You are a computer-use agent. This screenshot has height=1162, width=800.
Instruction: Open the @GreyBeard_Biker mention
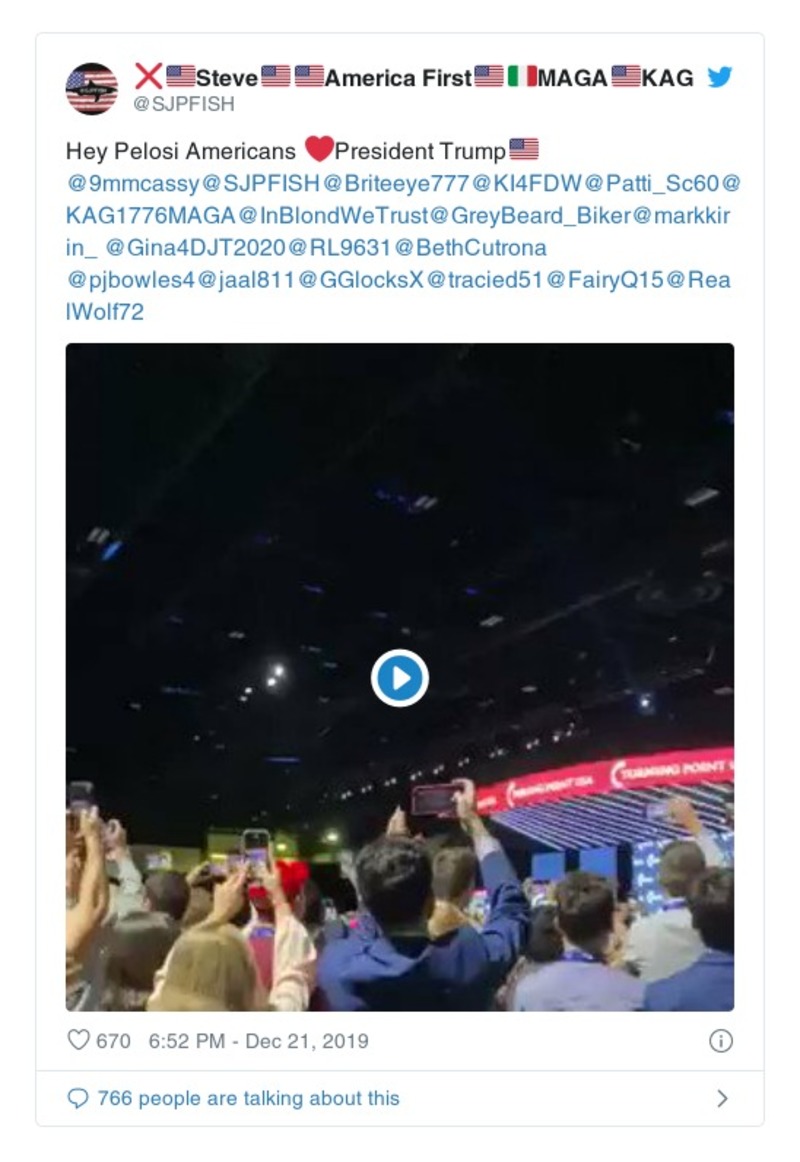click(530, 216)
